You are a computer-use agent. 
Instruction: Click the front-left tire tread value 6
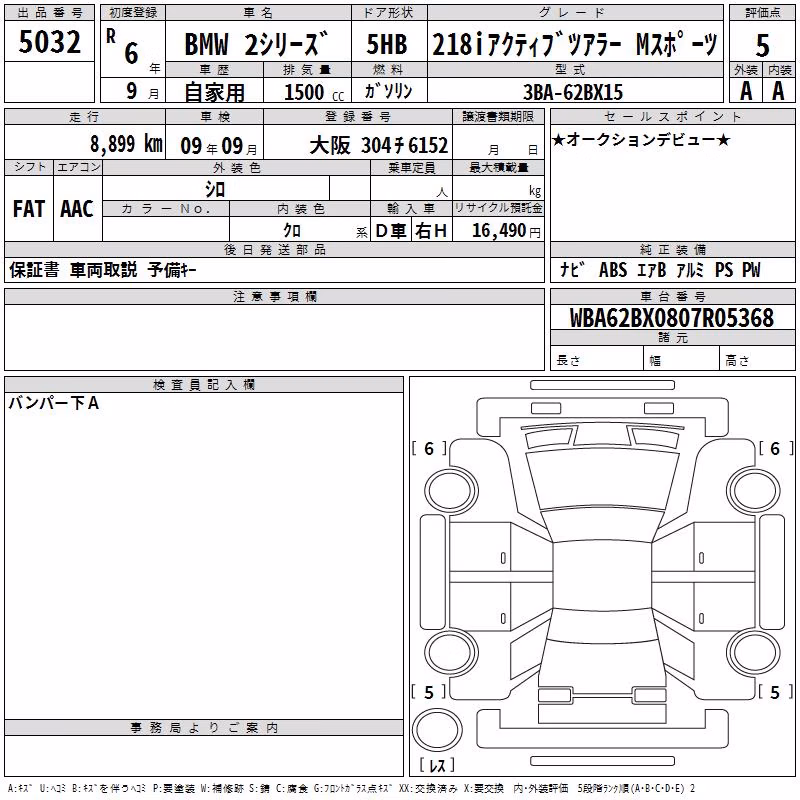pyautogui.click(x=429, y=448)
